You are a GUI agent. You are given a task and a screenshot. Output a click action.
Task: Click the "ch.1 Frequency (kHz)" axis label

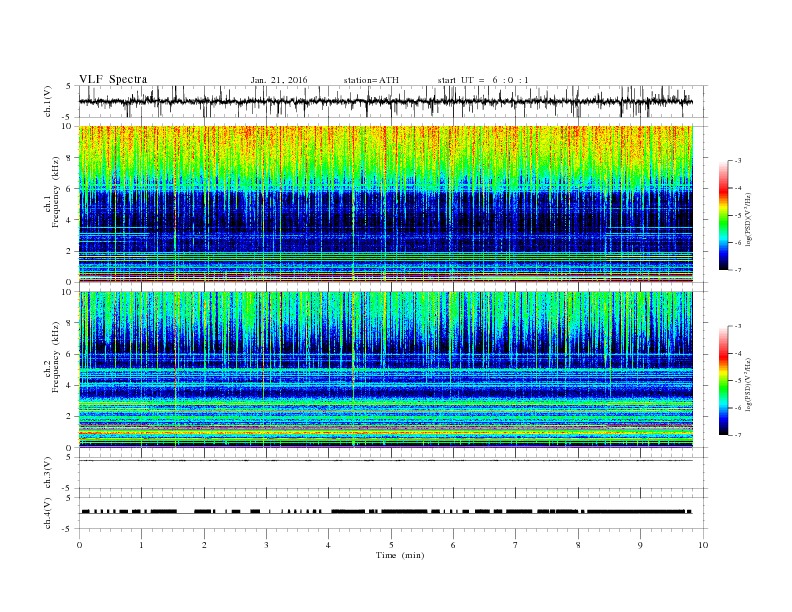click(x=52, y=205)
